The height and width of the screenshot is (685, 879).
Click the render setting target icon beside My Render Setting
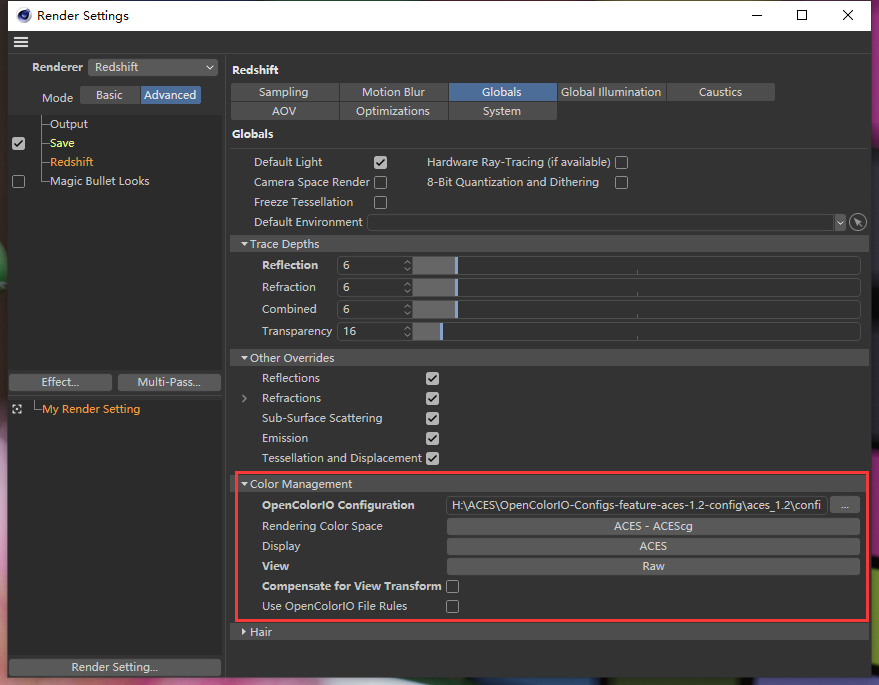pos(17,409)
